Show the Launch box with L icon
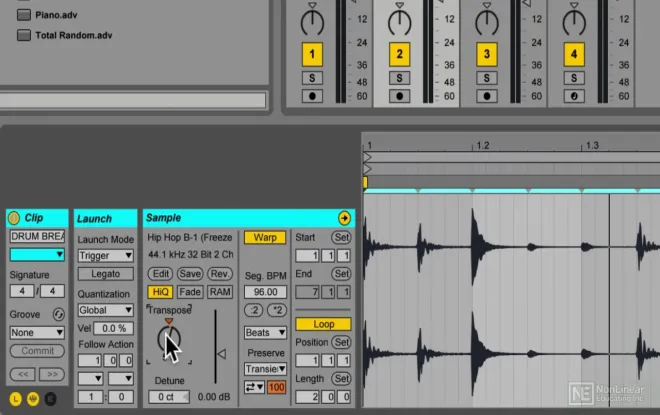Viewport: 660px width, 415px height. point(16,399)
